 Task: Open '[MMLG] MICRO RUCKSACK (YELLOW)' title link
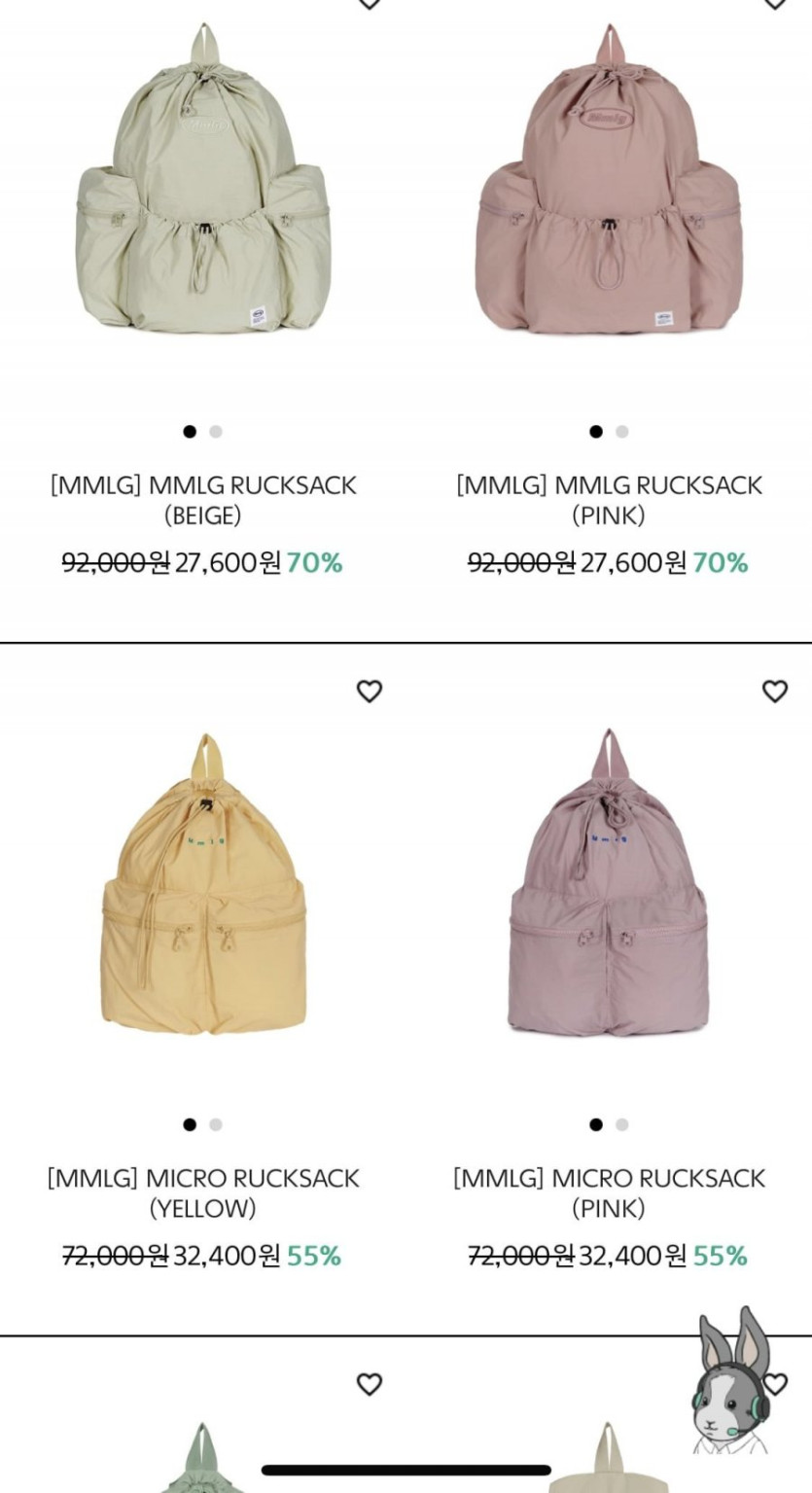[x=203, y=1193]
